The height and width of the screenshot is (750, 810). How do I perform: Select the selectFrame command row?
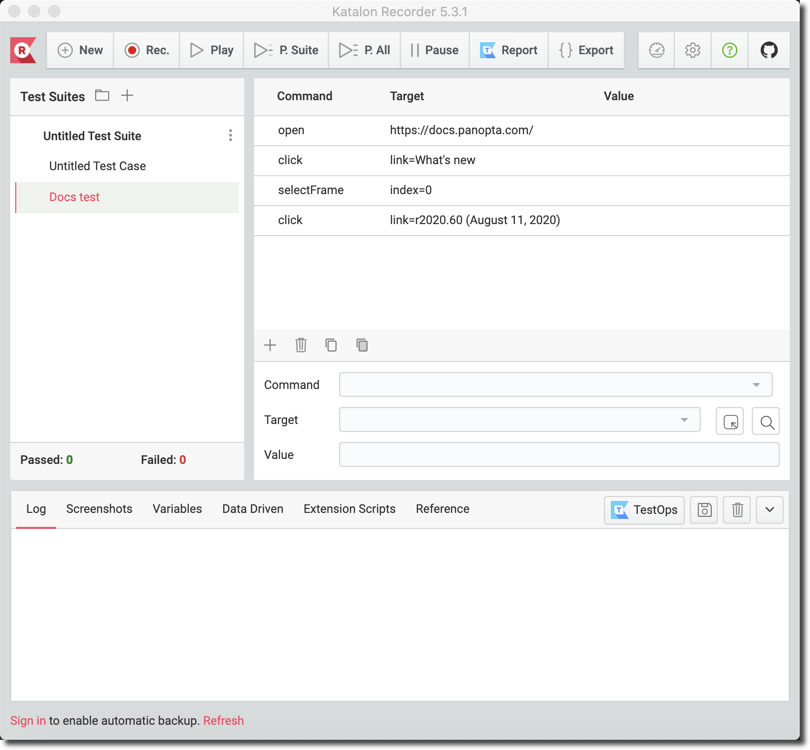click(x=522, y=190)
